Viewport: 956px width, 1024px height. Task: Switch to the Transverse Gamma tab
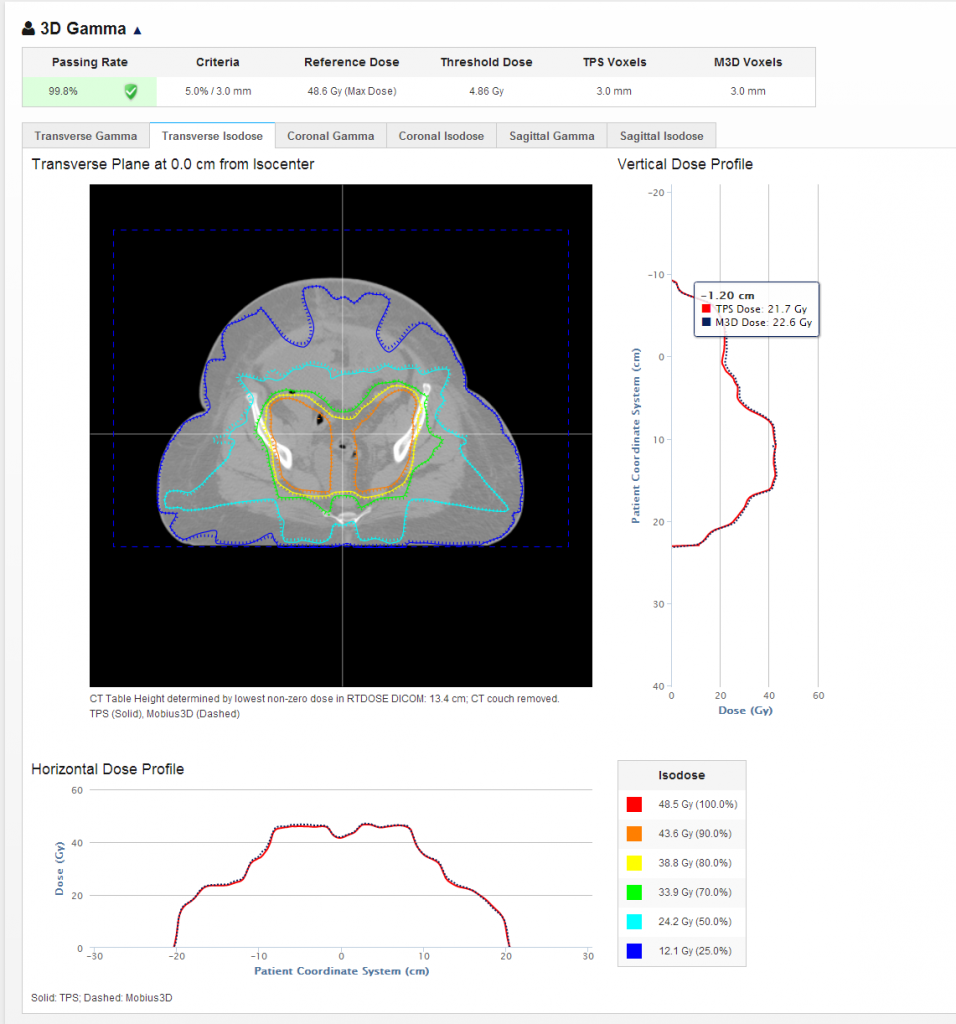click(x=86, y=136)
